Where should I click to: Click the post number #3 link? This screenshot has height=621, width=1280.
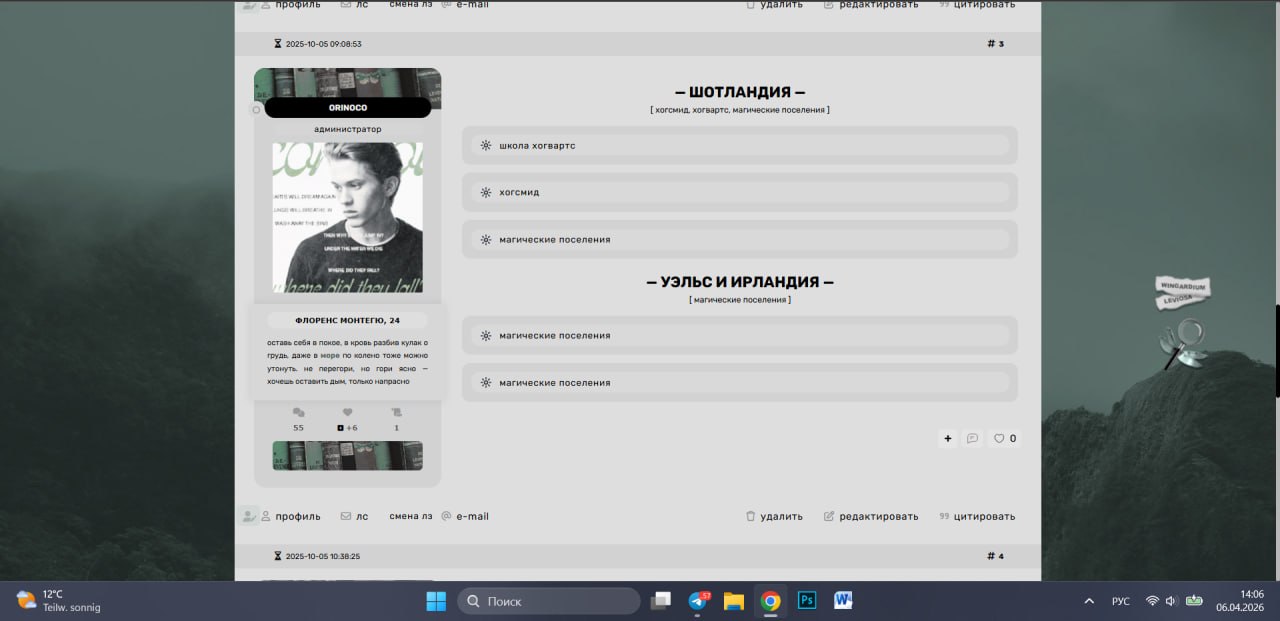[x=995, y=44]
